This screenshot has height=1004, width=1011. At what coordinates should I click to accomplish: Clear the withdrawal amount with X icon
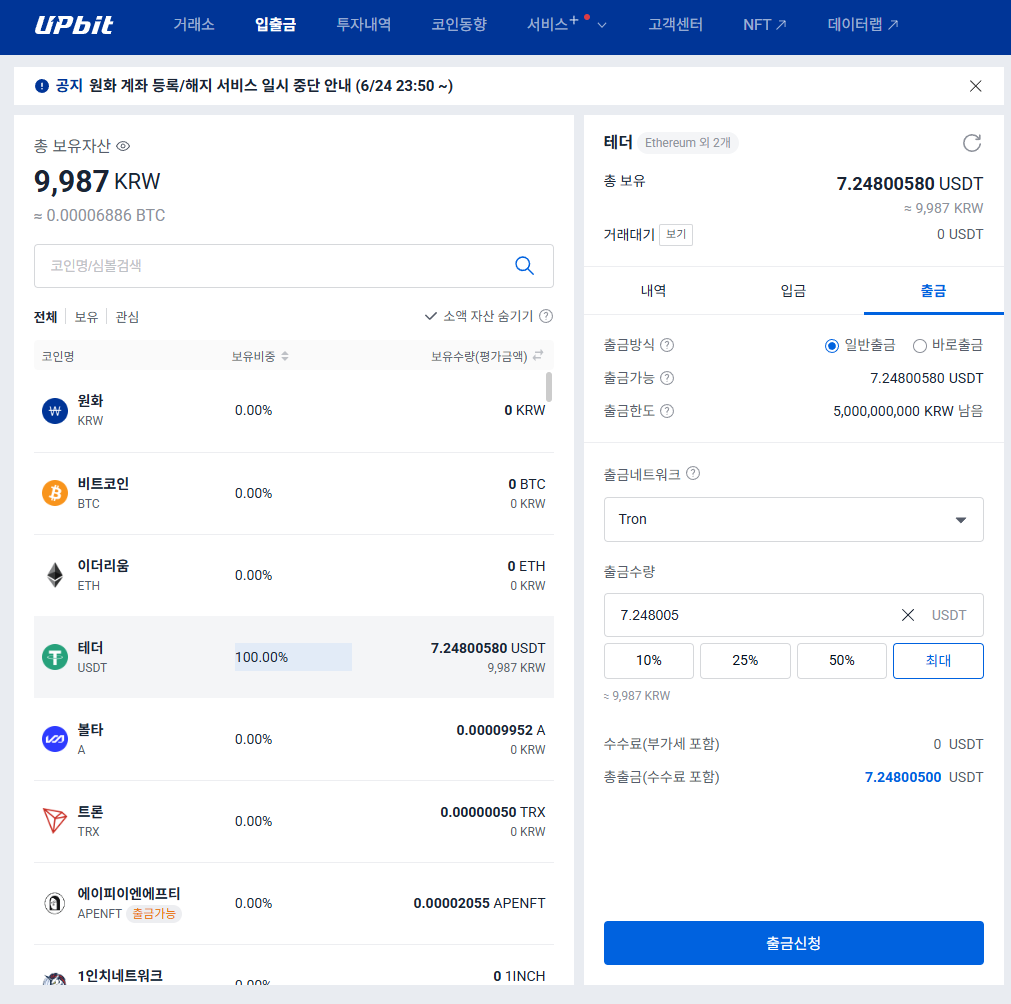point(908,615)
